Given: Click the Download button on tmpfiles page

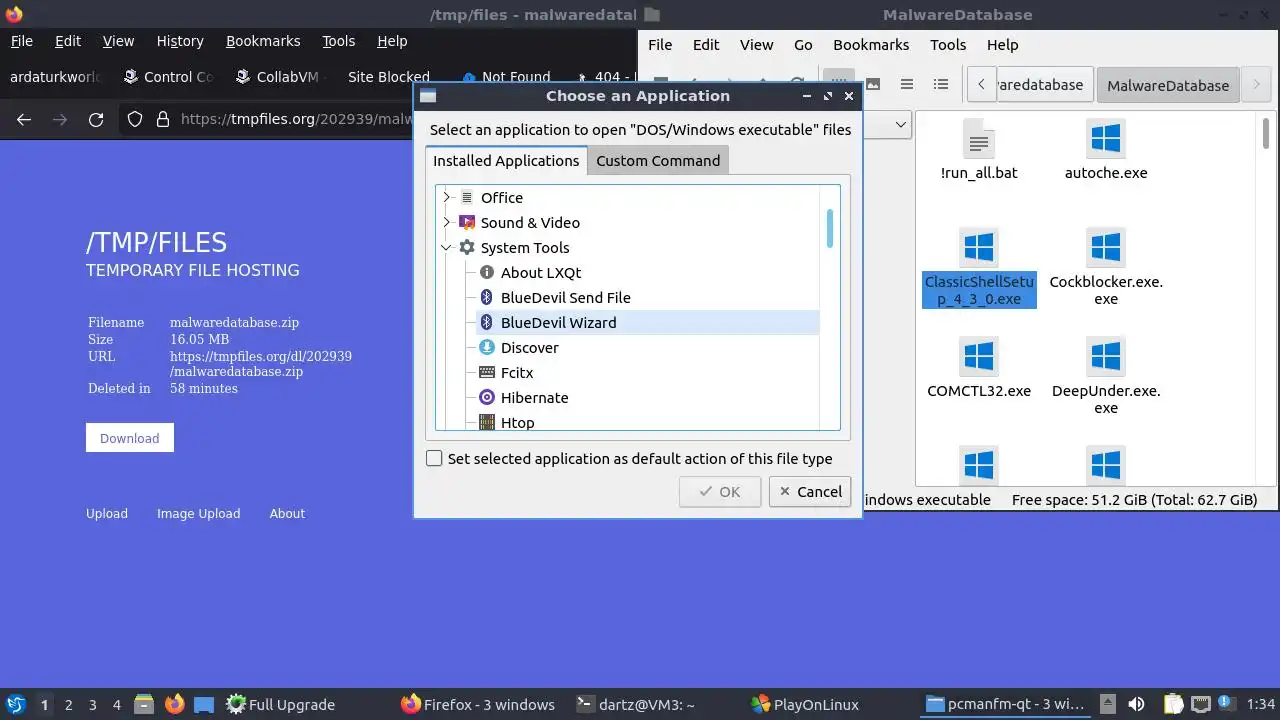Looking at the screenshot, I should (129, 438).
